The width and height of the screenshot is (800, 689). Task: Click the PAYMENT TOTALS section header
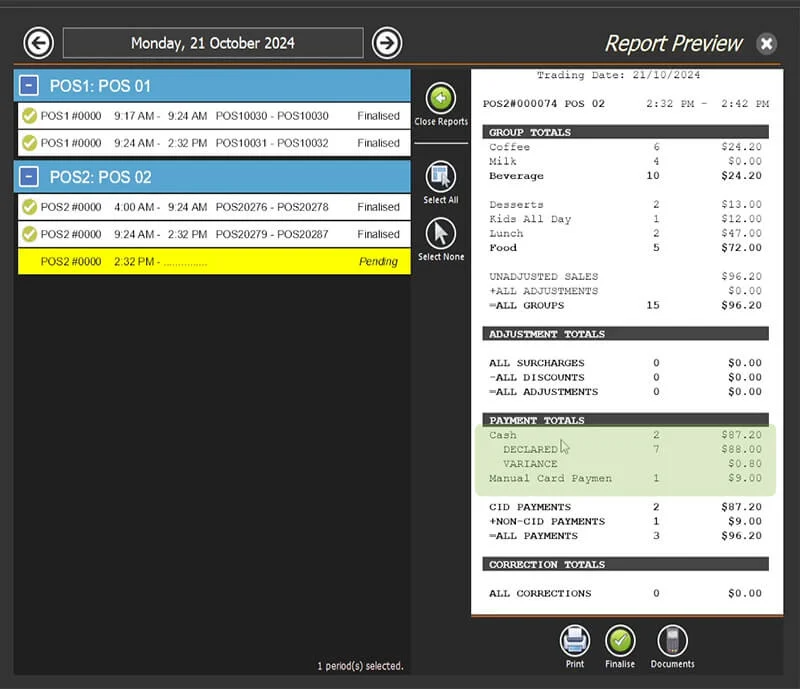pyautogui.click(x=626, y=420)
